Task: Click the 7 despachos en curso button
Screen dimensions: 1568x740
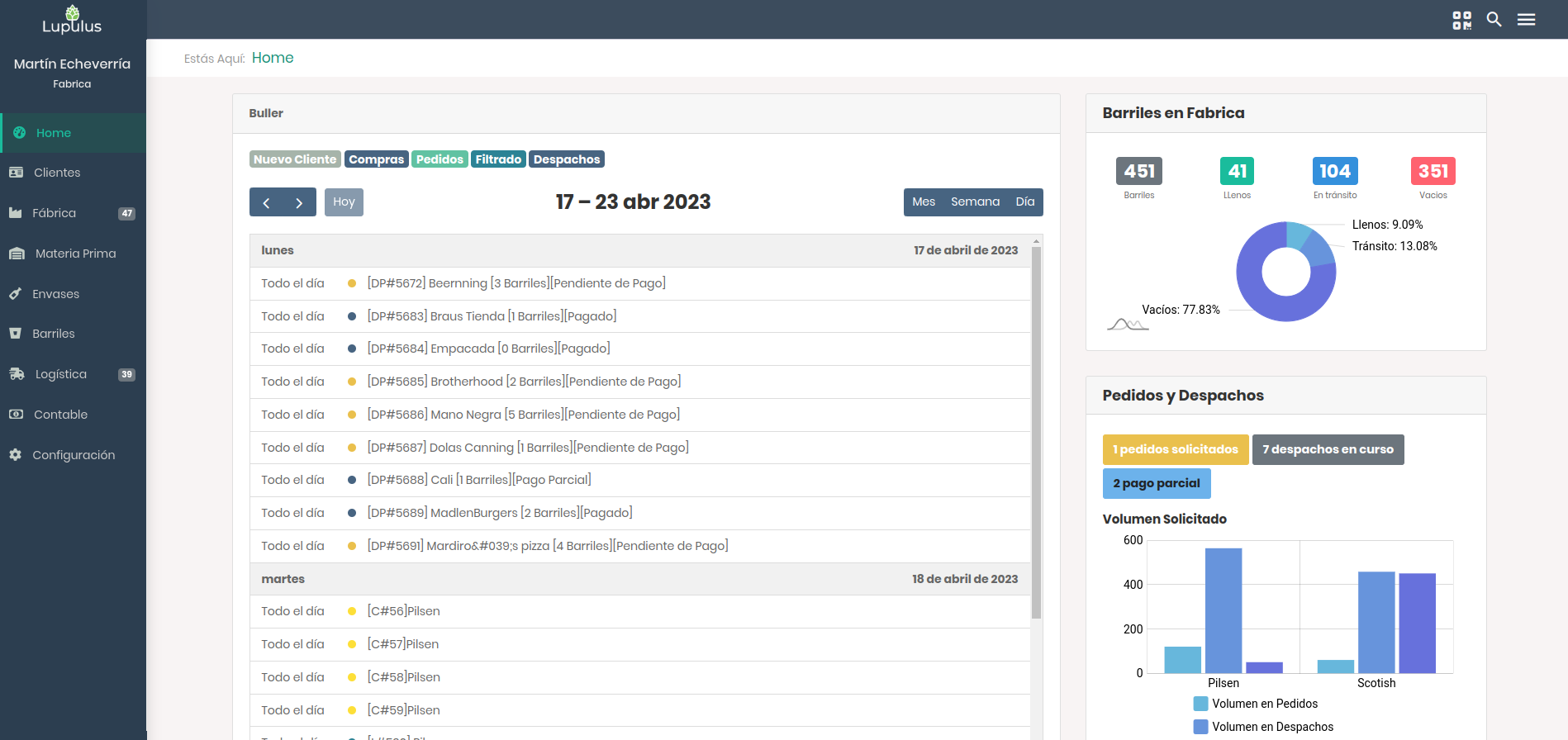Action: point(1327,450)
